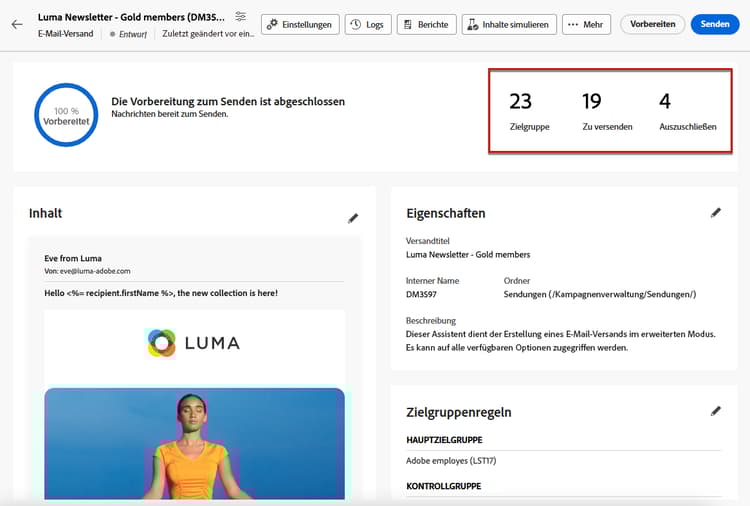Click Adobe employes (LST17) target group
Screen dimensions: 750x506
[x=451, y=461]
